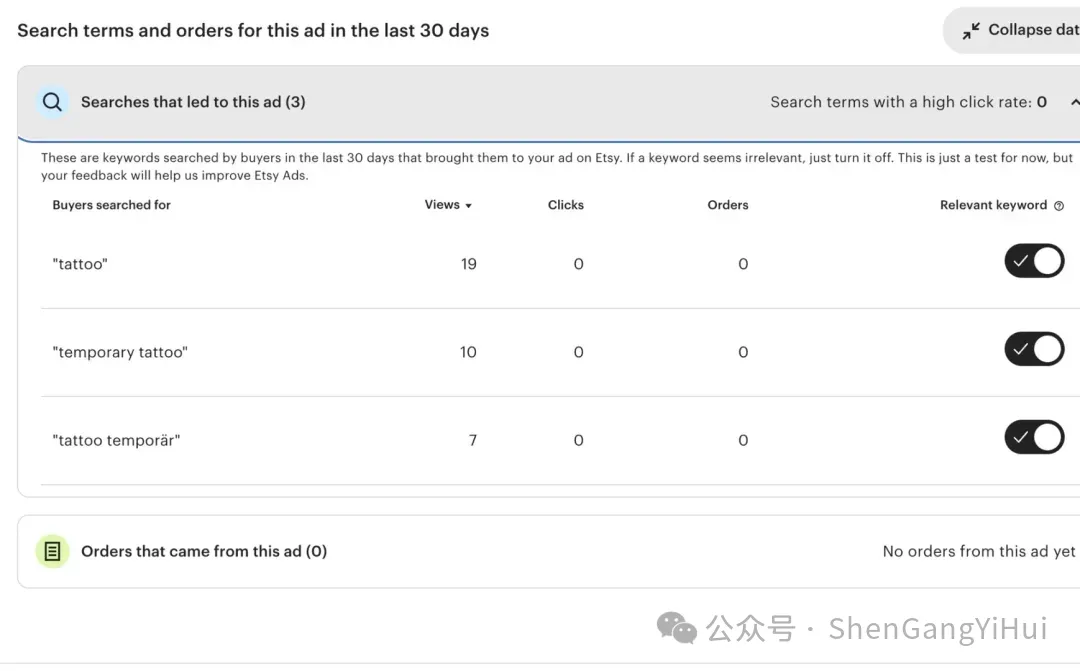Expand "Orders that came from this ad"
Image resolution: width=1080 pixels, height=671 pixels.
[x=204, y=551]
